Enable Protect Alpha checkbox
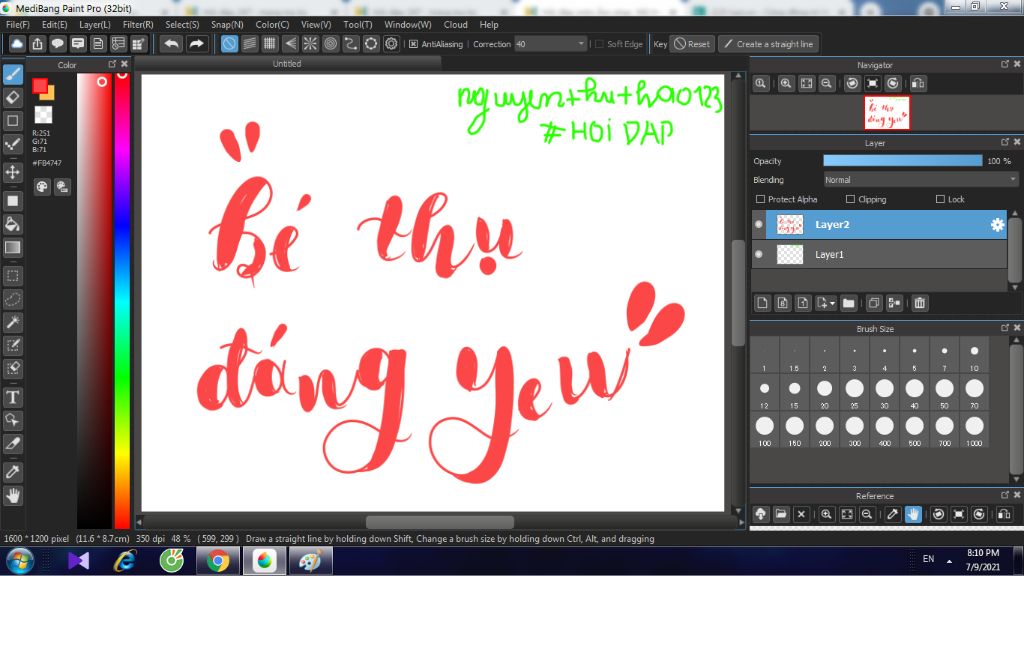This screenshot has height=661, width=1024. pos(760,199)
